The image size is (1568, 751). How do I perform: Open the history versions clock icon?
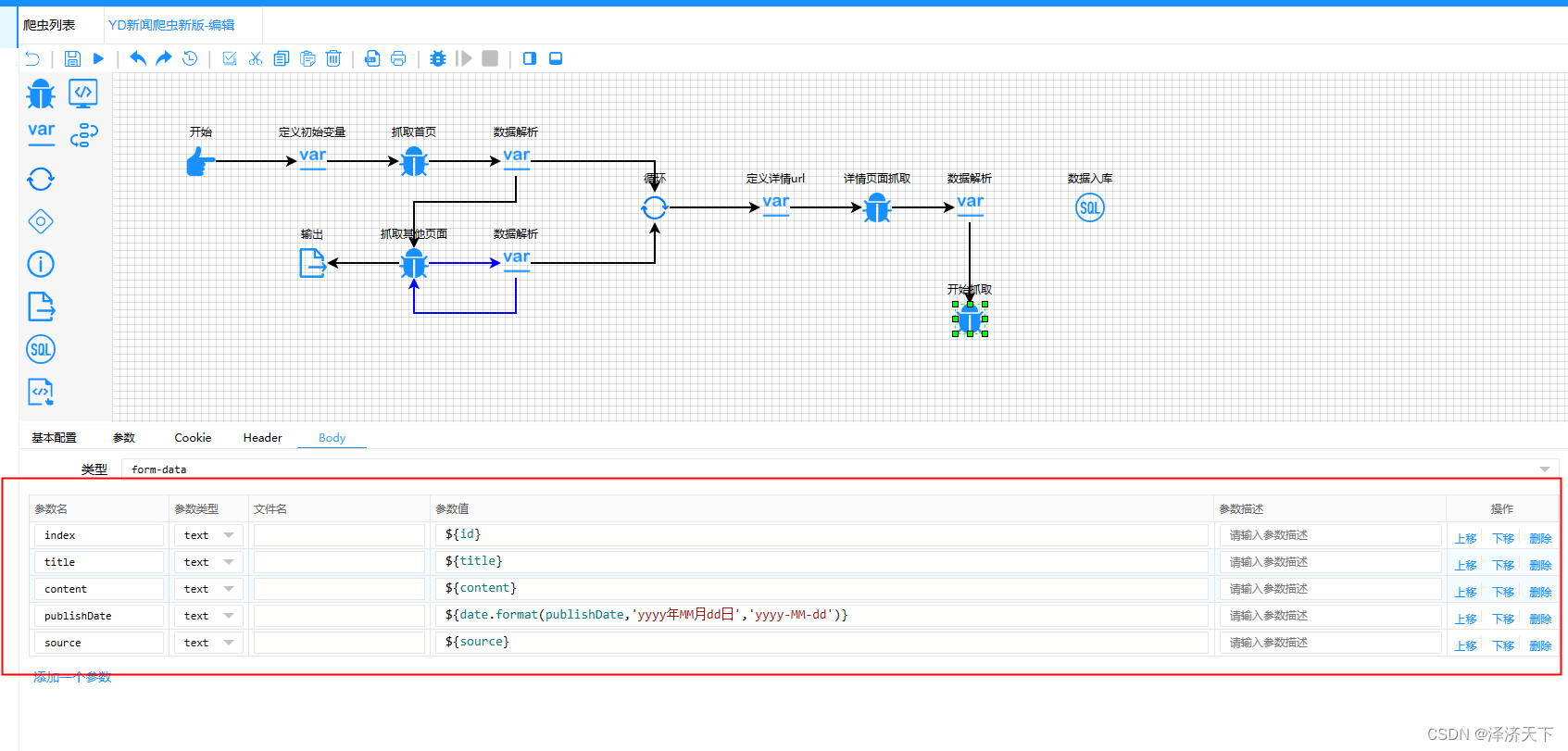point(190,58)
